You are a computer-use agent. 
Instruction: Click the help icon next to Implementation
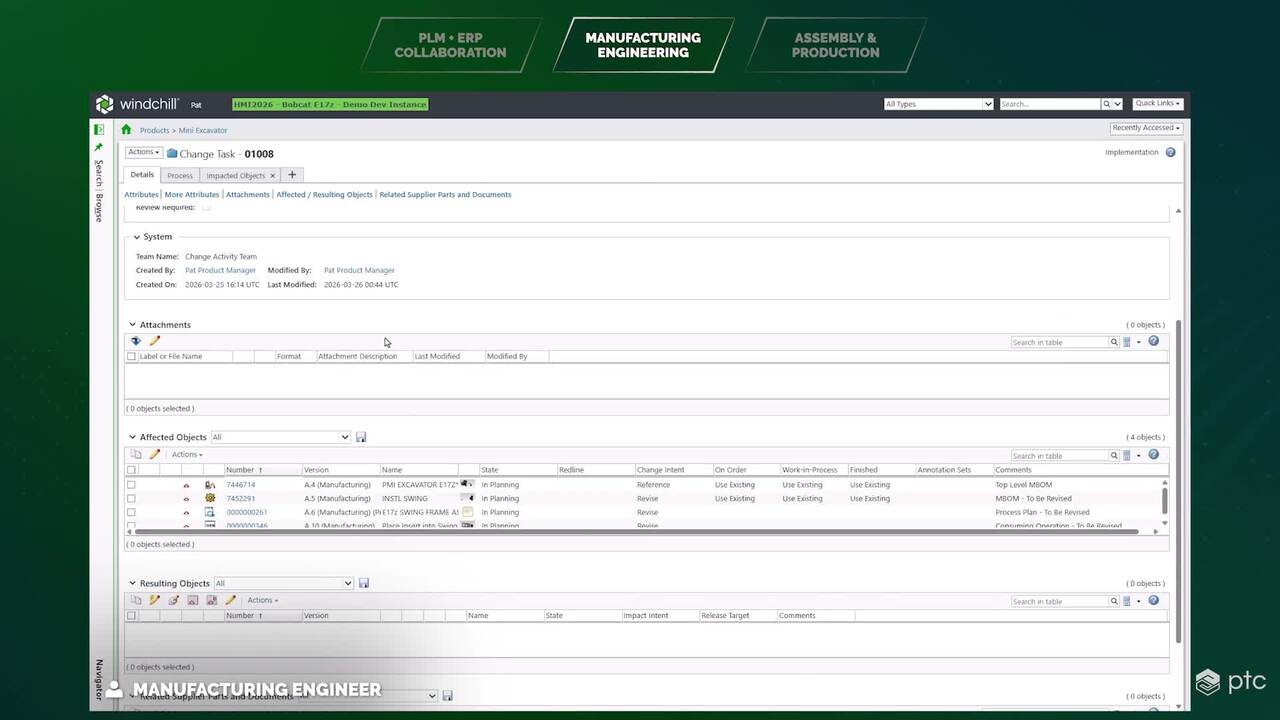pyautogui.click(x=1170, y=153)
